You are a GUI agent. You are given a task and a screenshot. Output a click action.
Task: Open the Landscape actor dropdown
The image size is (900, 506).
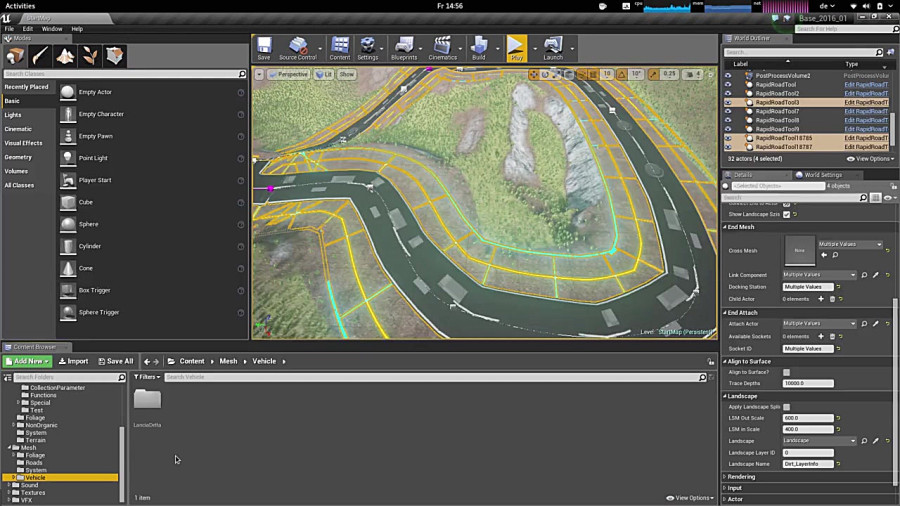[x=819, y=441]
